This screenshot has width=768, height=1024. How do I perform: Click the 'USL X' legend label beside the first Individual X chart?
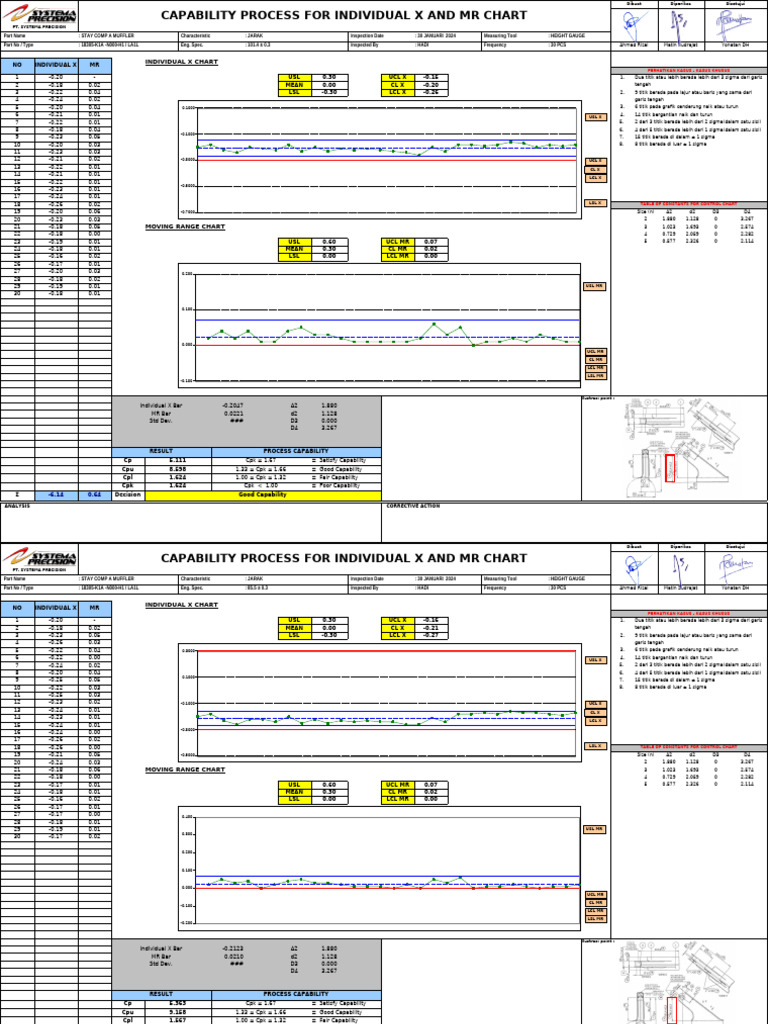[596, 118]
